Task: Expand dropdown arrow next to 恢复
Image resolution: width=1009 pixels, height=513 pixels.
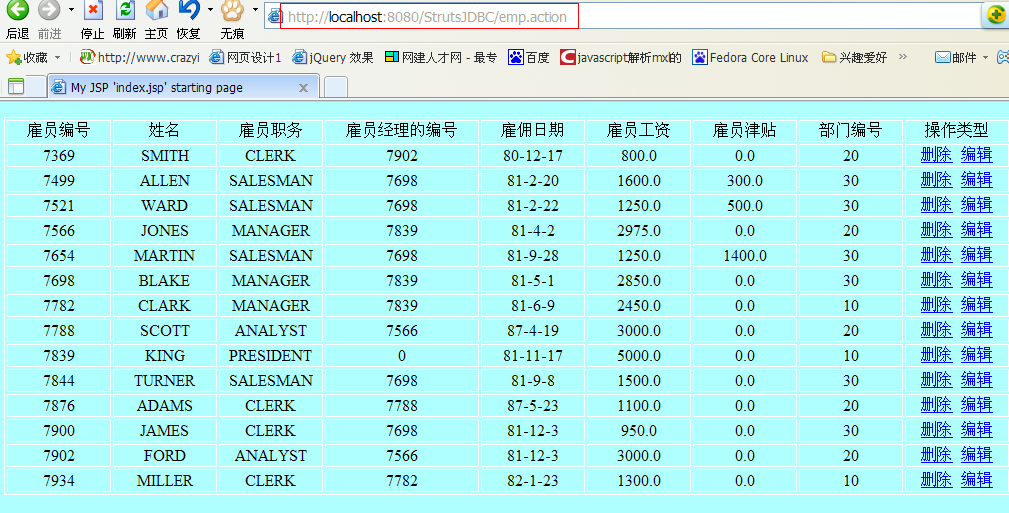Action: [210, 10]
